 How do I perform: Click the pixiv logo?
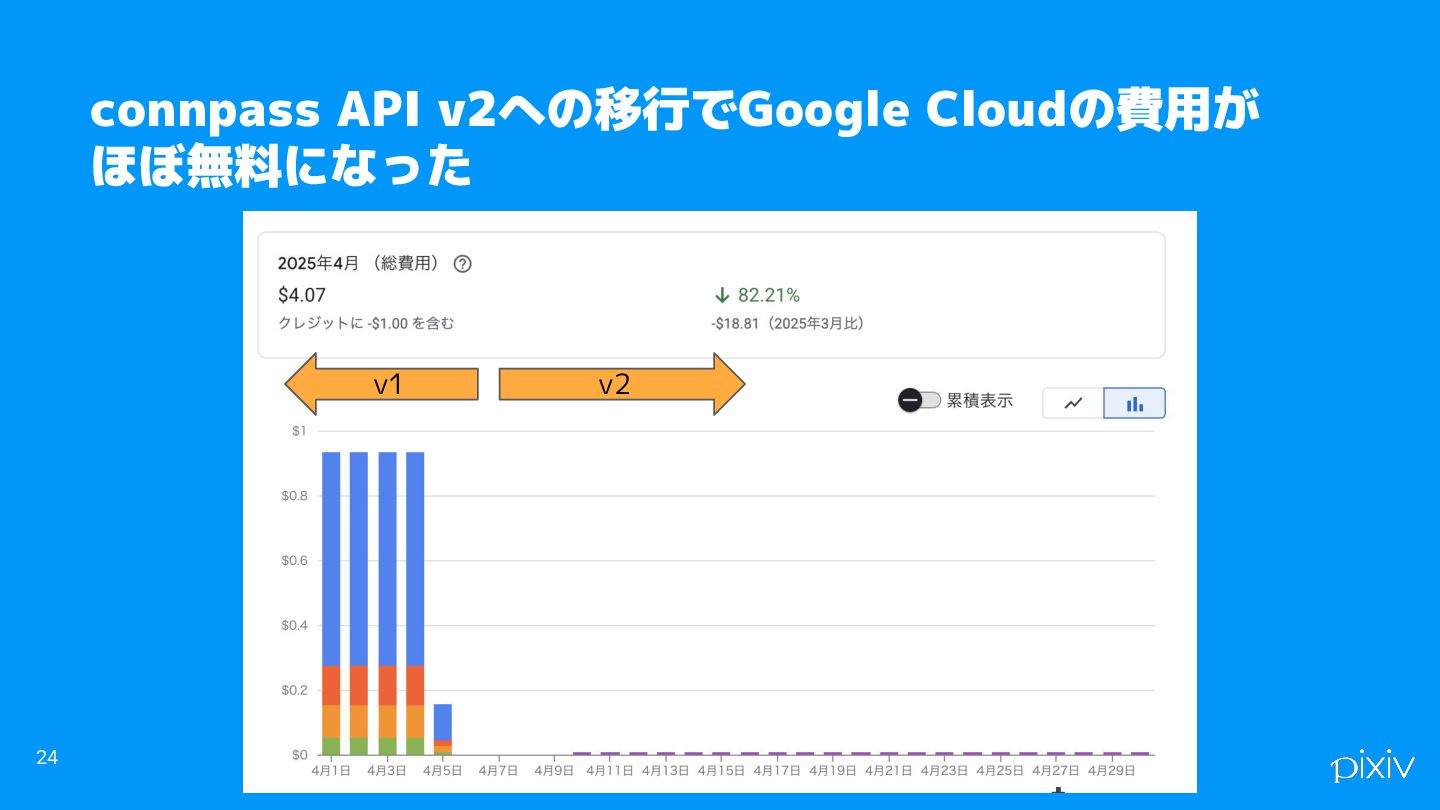[1372, 765]
